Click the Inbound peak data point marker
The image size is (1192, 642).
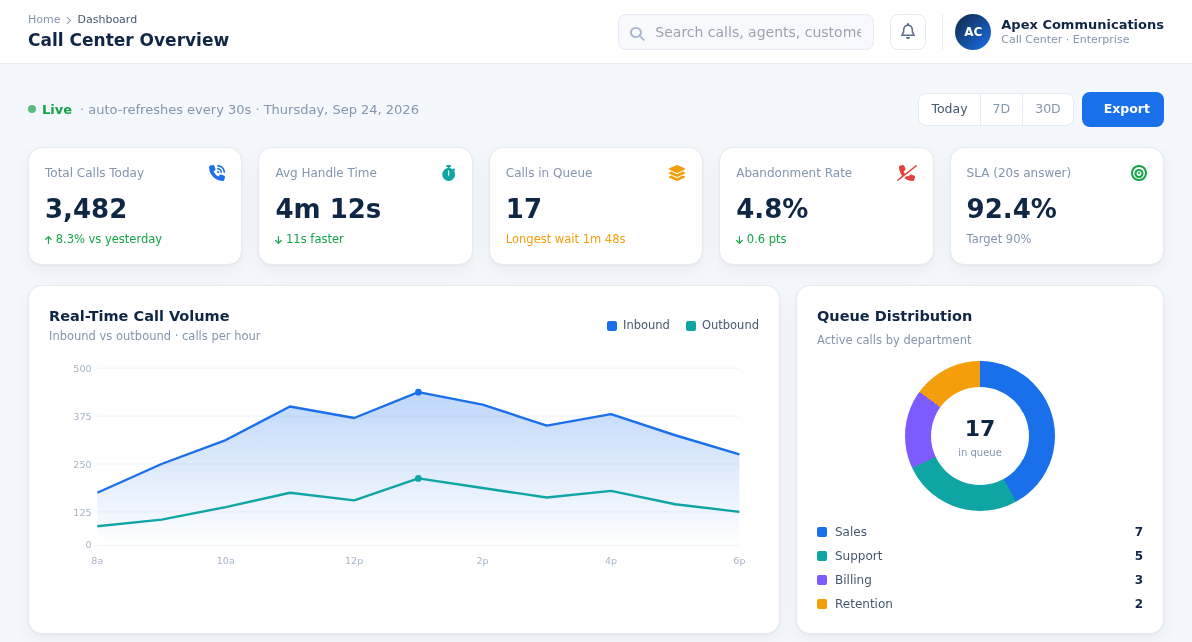(x=418, y=393)
